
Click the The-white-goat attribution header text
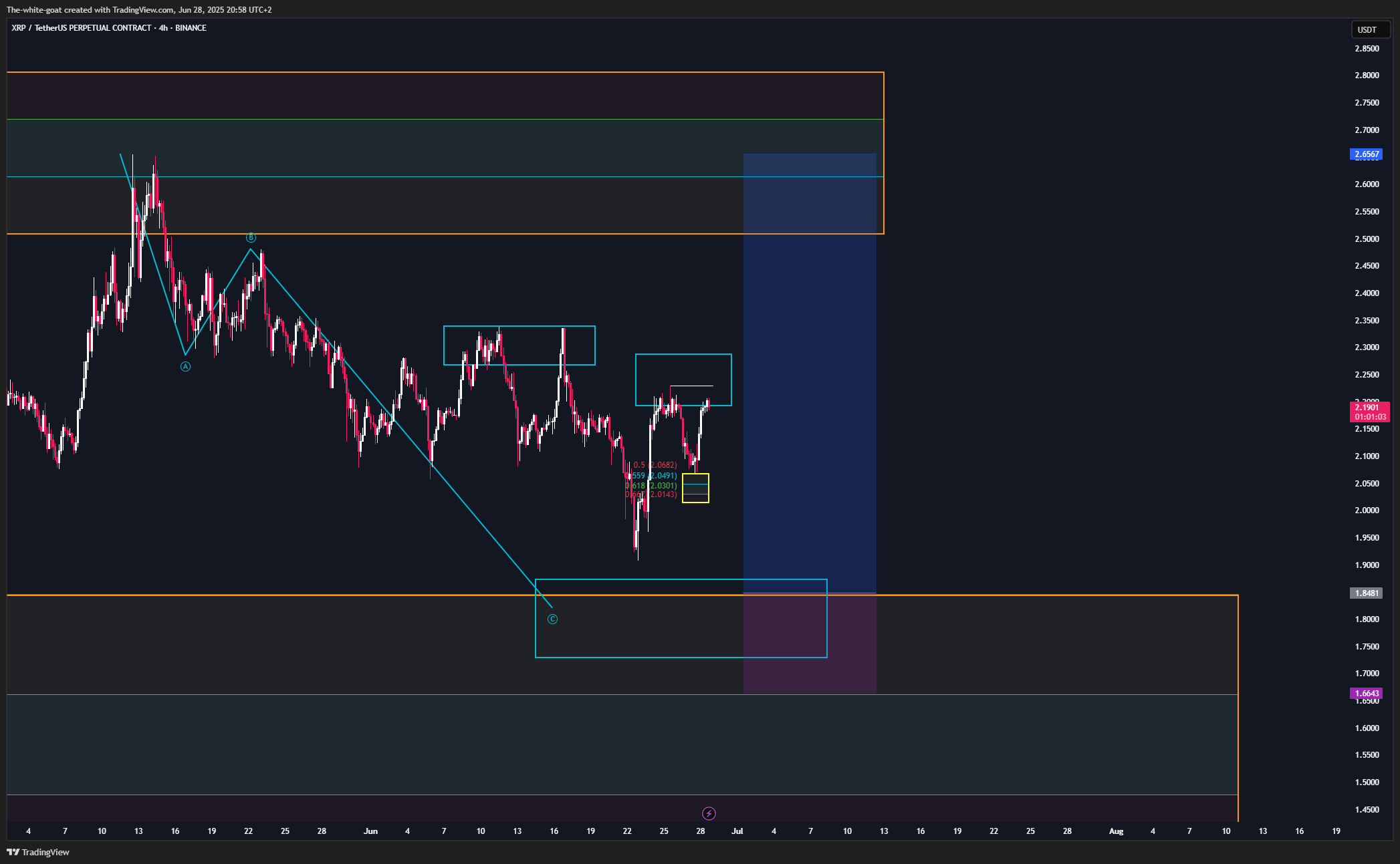[x=139, y=9]
